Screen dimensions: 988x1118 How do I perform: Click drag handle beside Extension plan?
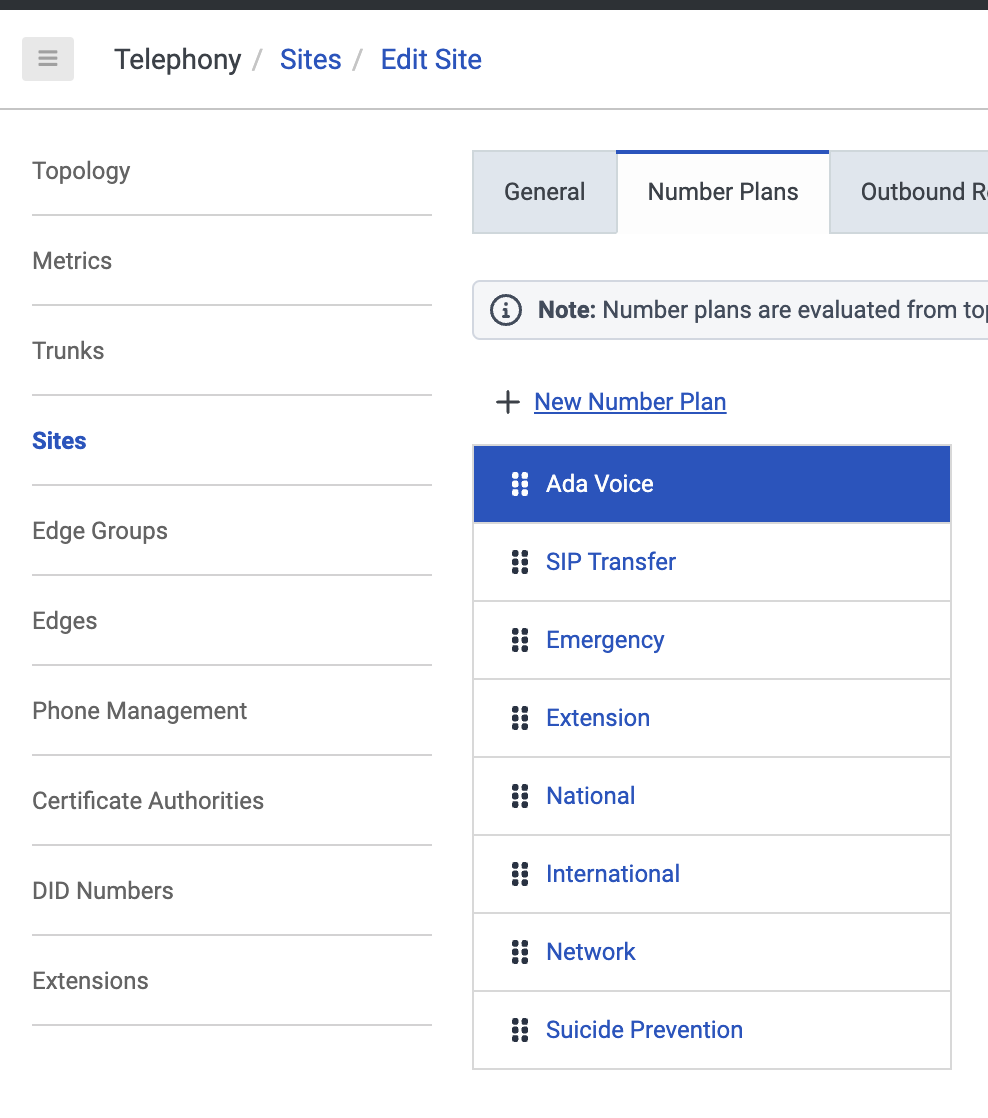click(x=519, y=718)
